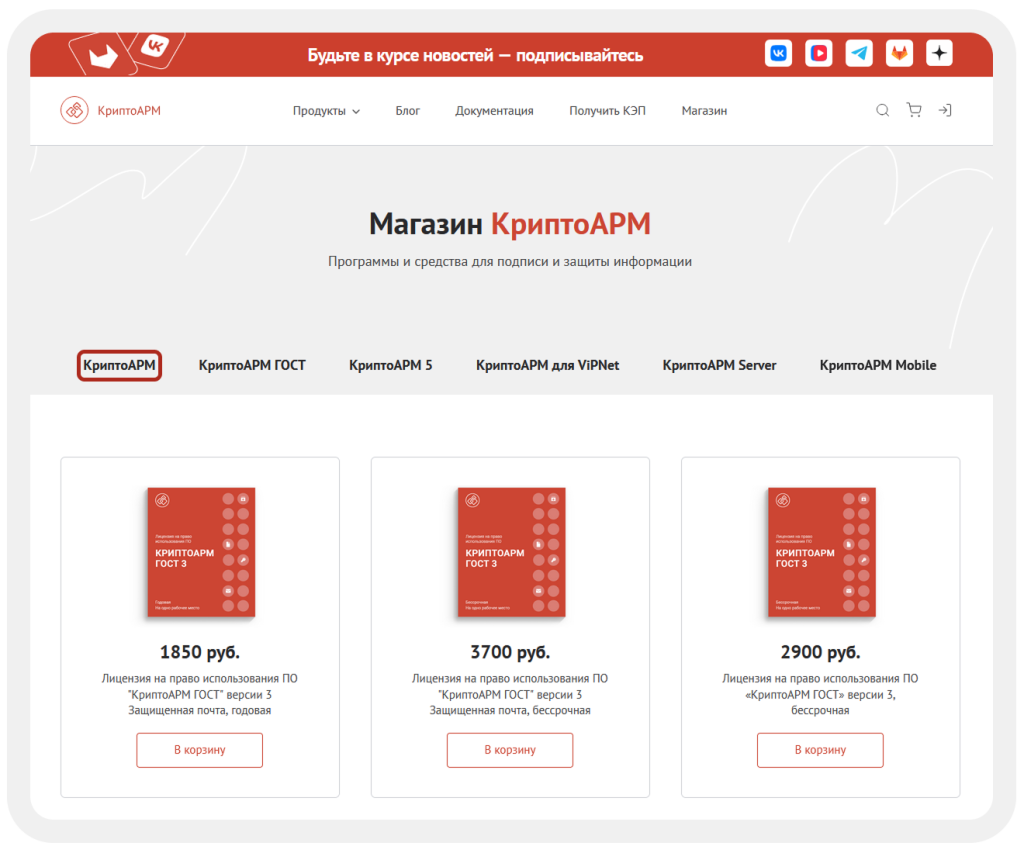This screenshot has width=1024, height=853.
Task: Click Получить КЭП in the navigation
Action: click(x=607, y=111)
